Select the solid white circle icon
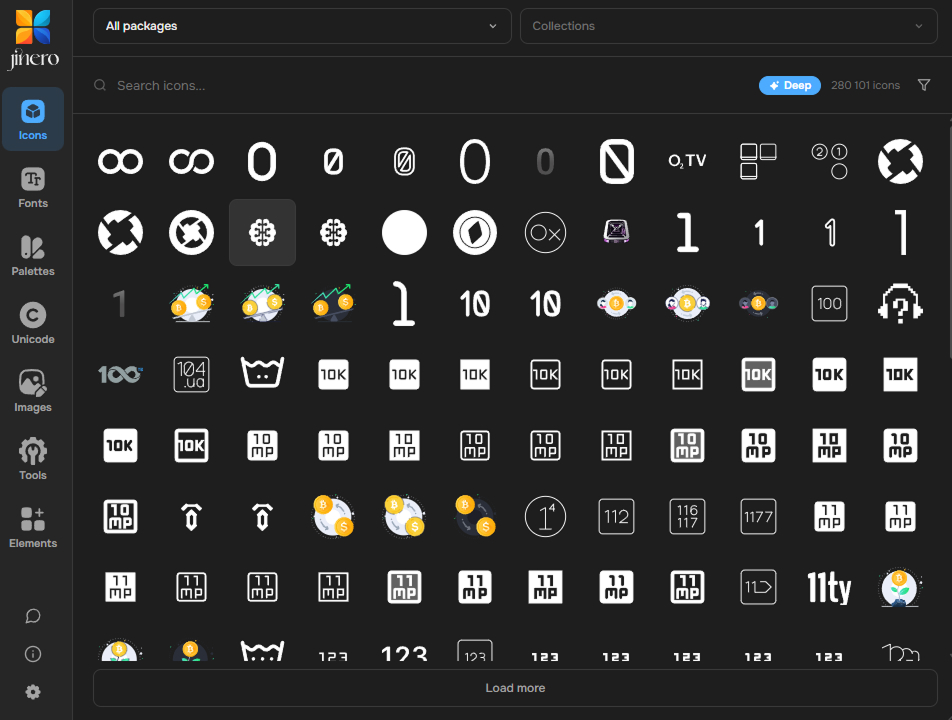The width and height of the screenshot is (952, 720). tap(404, 233)
